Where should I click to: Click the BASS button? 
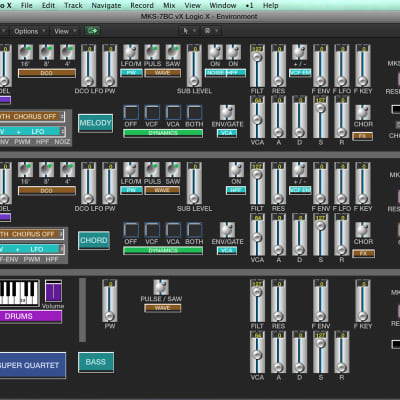click(x=96, y=362)
